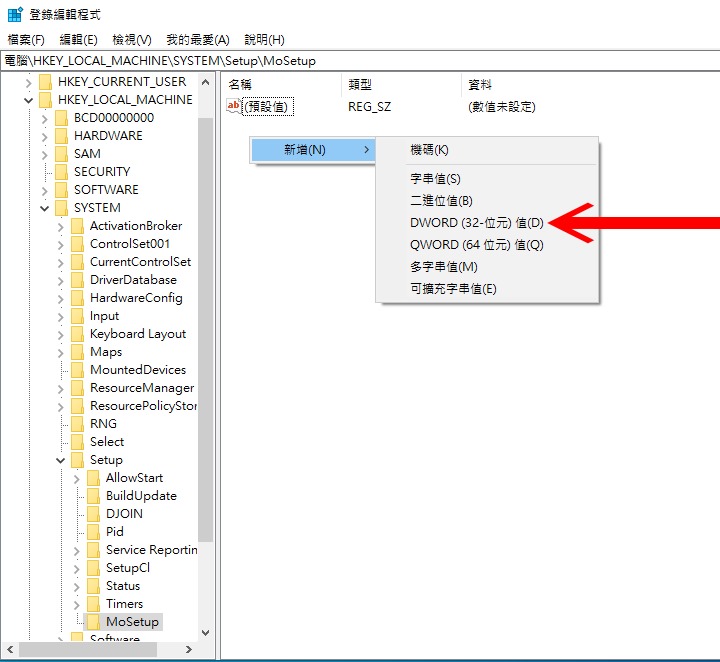Expand the BCD00000000 key
Viewport: 720px width, 662px height.
point(45,118)
